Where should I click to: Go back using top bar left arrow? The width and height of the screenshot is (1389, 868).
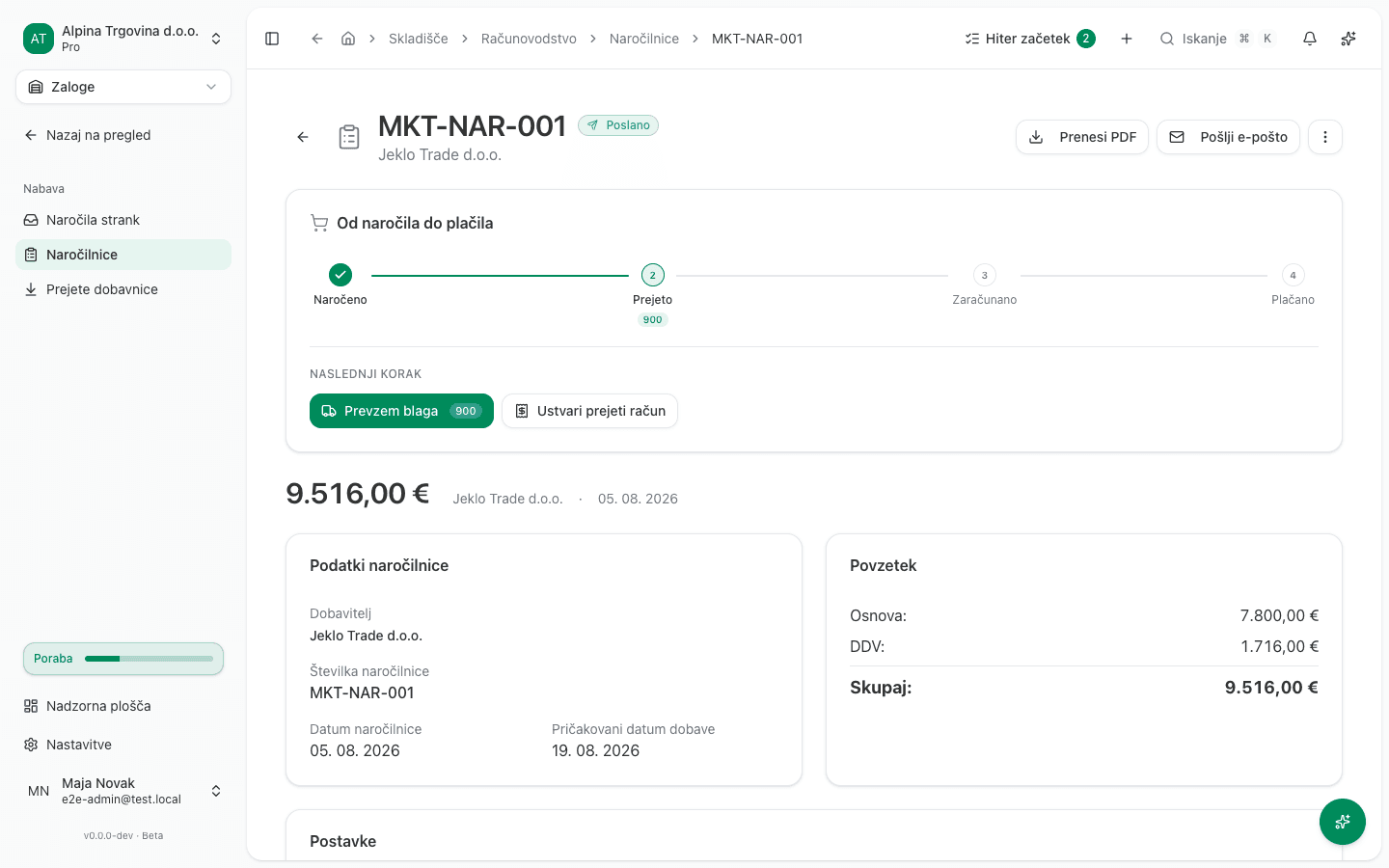316,39
